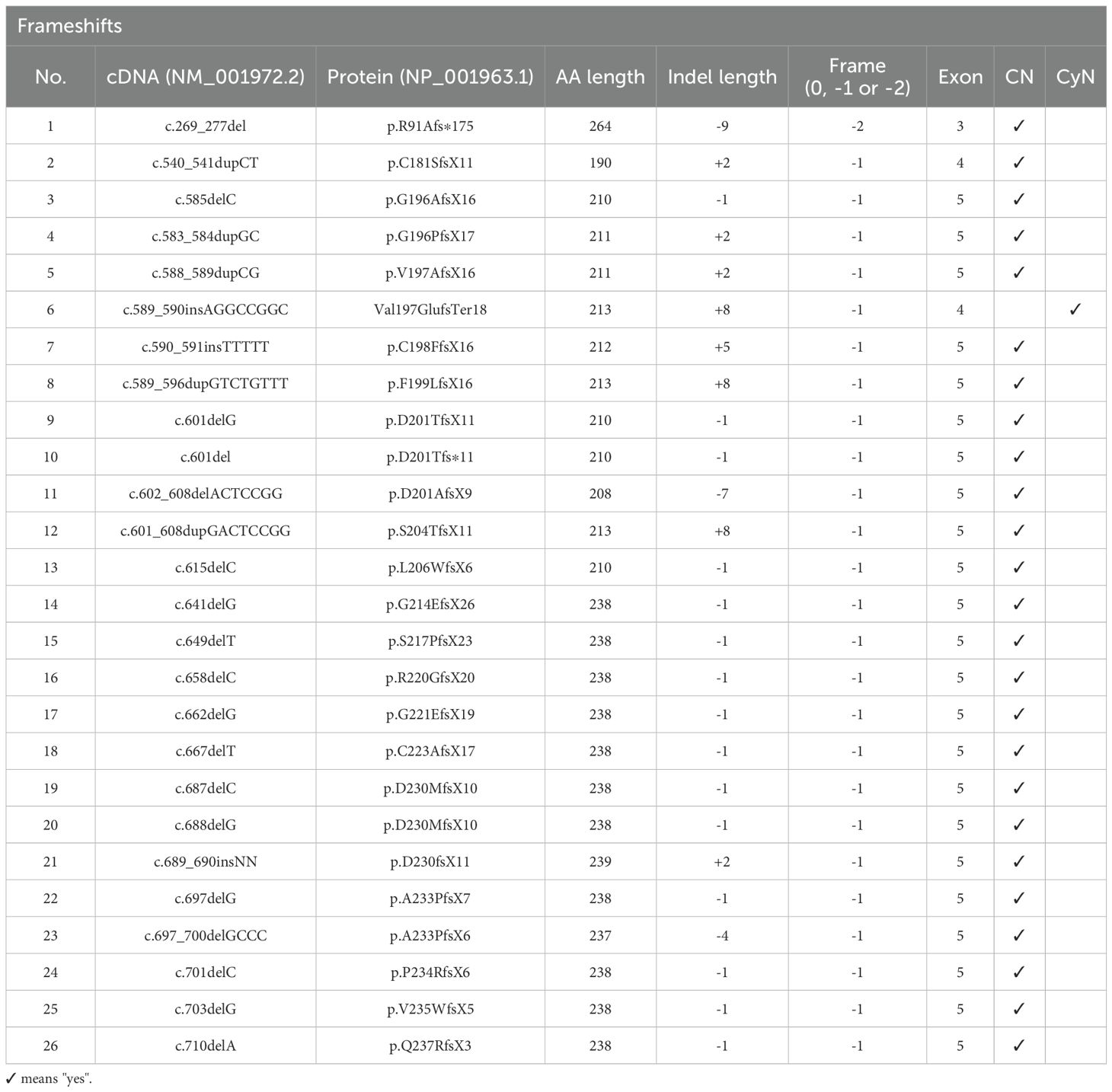The image size is (1112, 1092).
Task: Select cell 'c.697_700delGCCC'
Action: (x=206, y=935)
